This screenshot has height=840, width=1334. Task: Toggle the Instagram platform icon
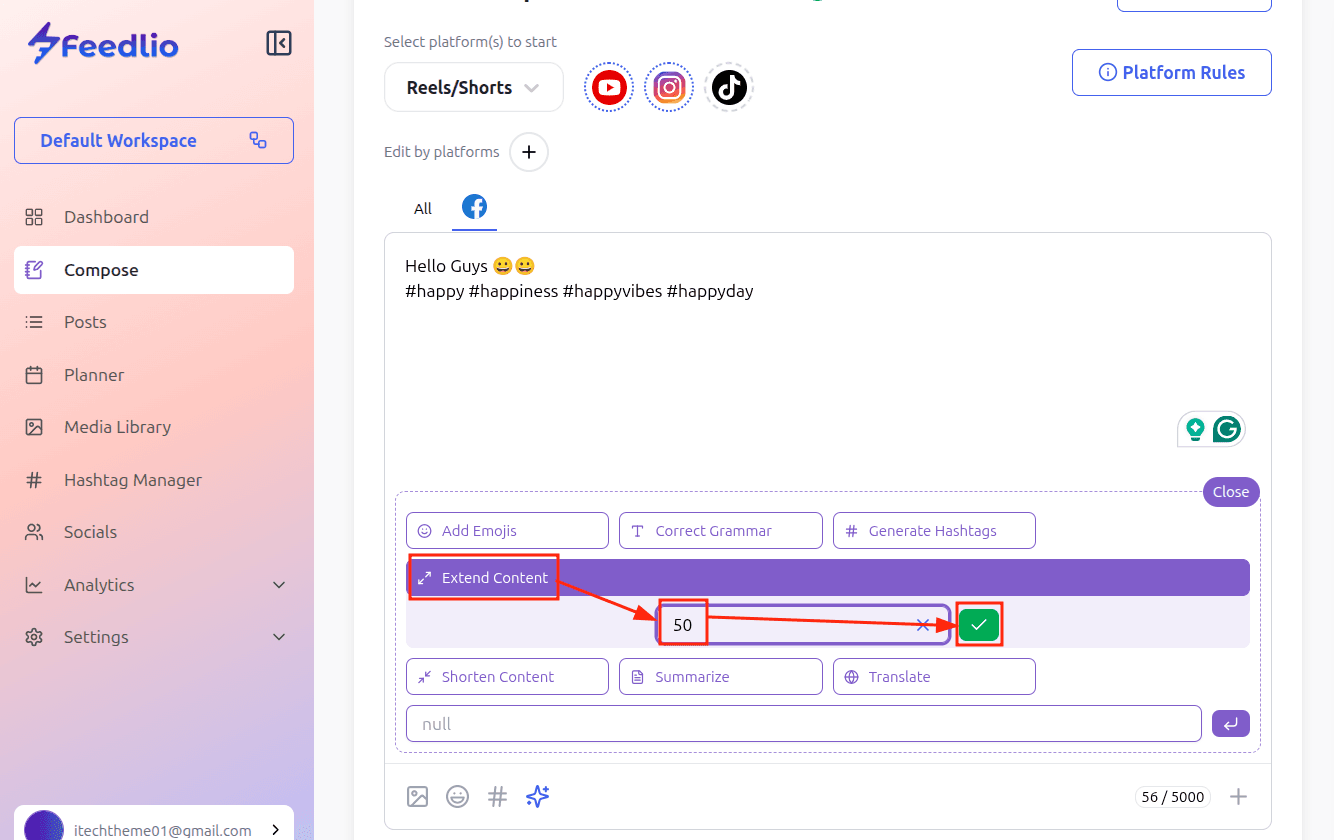click(669, 88)
